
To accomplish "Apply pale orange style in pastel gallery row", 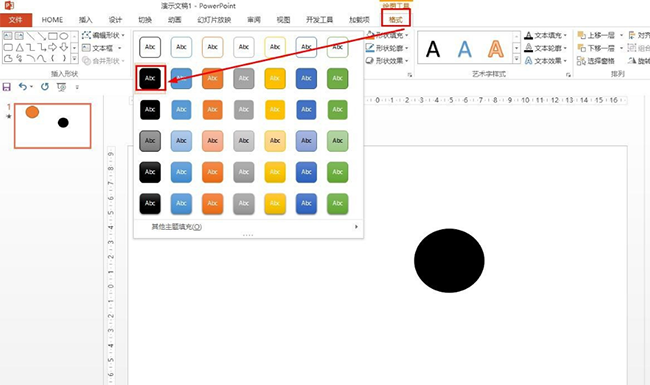I will 213,140.
